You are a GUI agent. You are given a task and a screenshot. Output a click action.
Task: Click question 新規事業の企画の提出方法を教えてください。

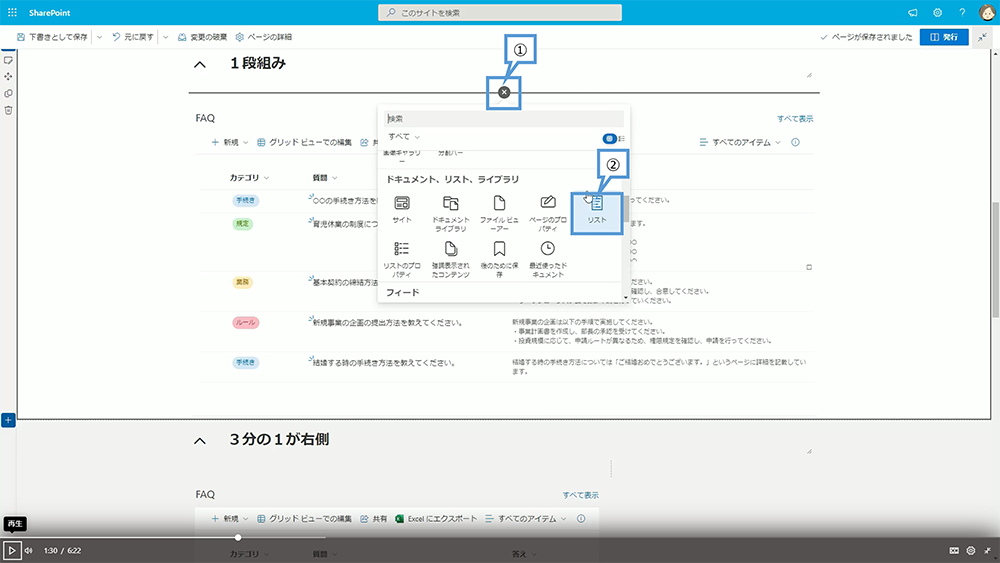[388, 323]
